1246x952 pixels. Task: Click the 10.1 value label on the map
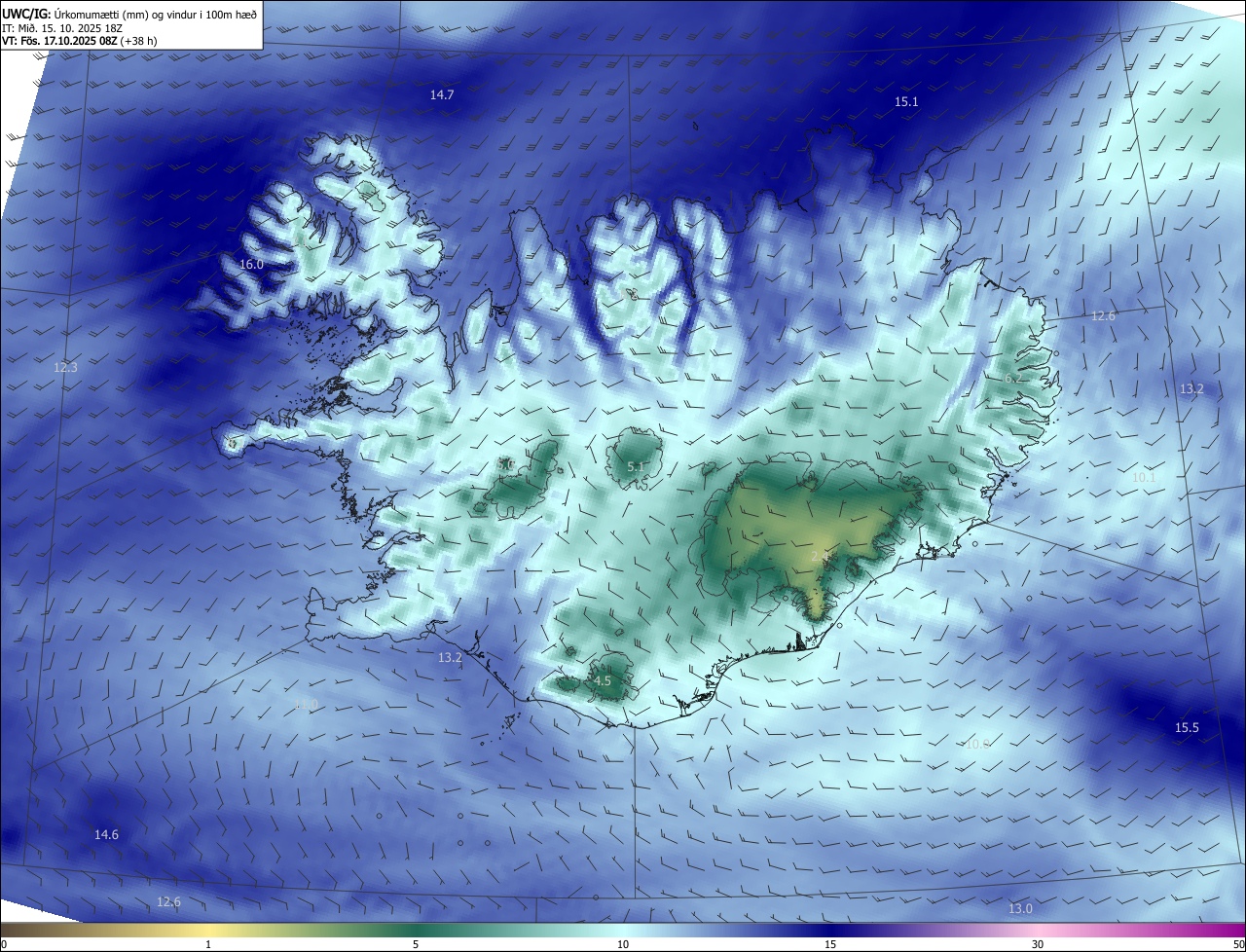pyautogui.click(x=1144, y=477)
